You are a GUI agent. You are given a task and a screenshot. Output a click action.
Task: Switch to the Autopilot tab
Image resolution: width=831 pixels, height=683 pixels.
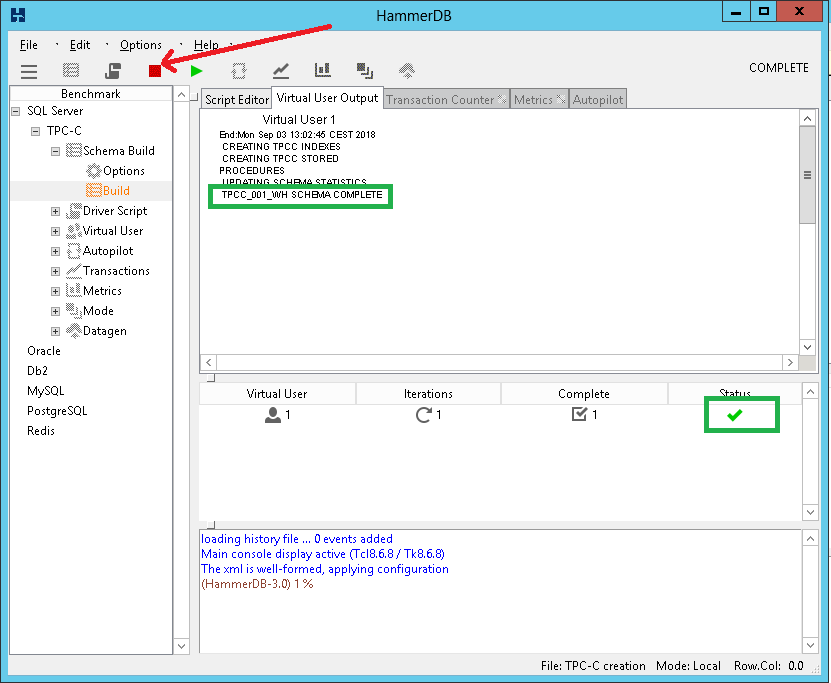click(598, 100)
